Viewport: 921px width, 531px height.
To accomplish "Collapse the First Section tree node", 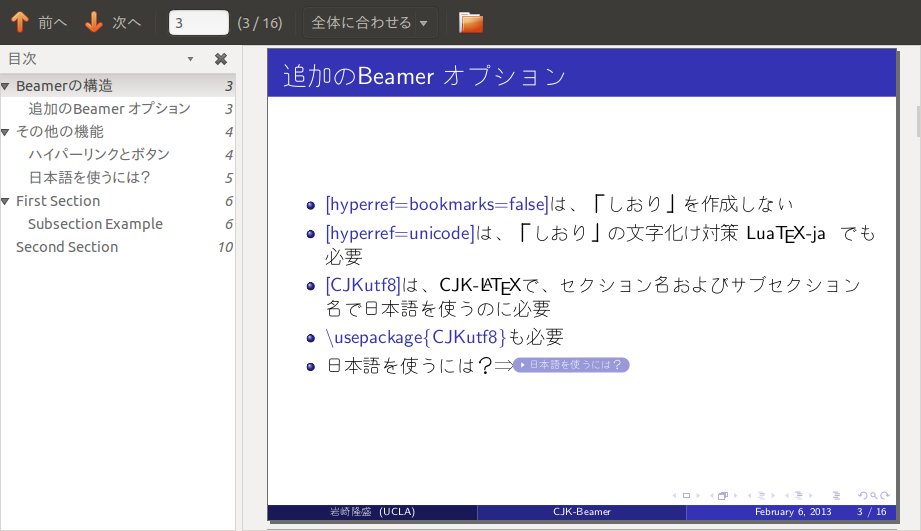I will click(x=5, y=201).
